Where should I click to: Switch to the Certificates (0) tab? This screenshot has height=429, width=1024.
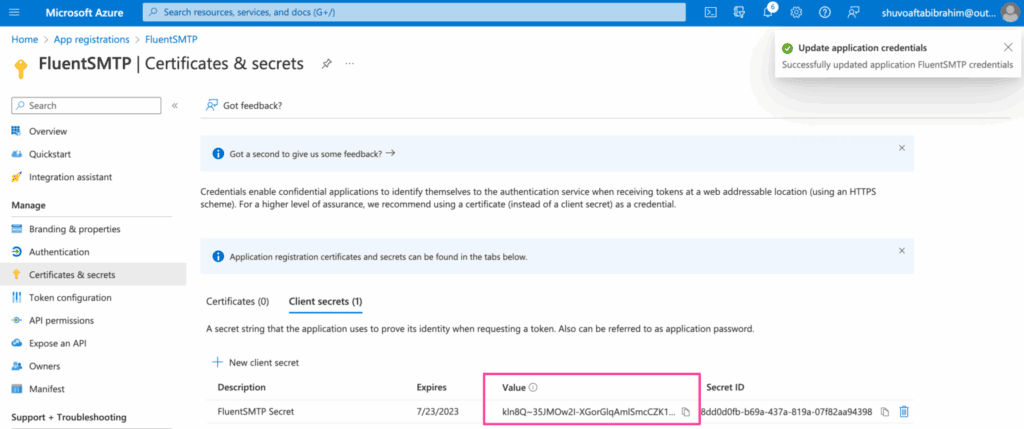tap(238, 302)
